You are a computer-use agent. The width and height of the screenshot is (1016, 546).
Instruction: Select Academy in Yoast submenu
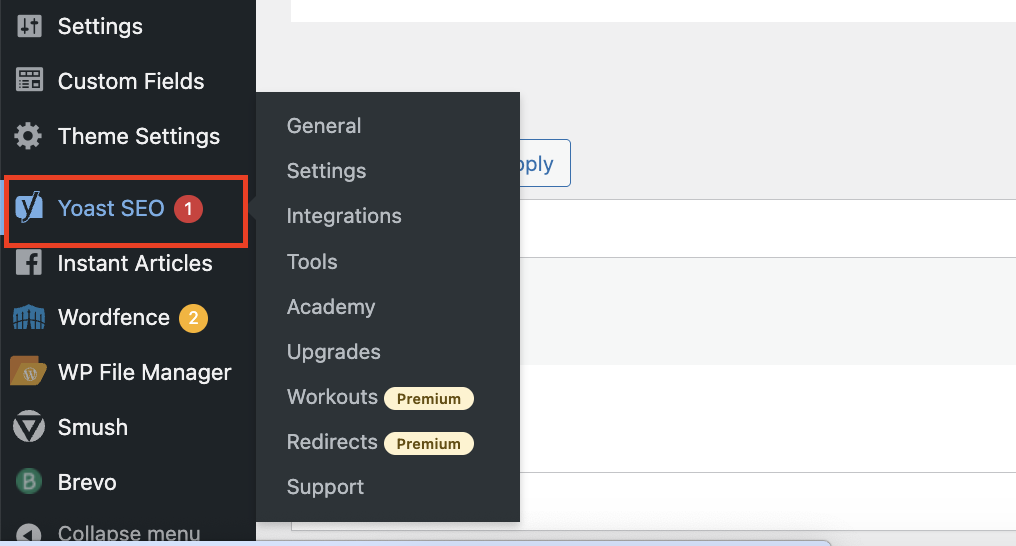point(331,307)
